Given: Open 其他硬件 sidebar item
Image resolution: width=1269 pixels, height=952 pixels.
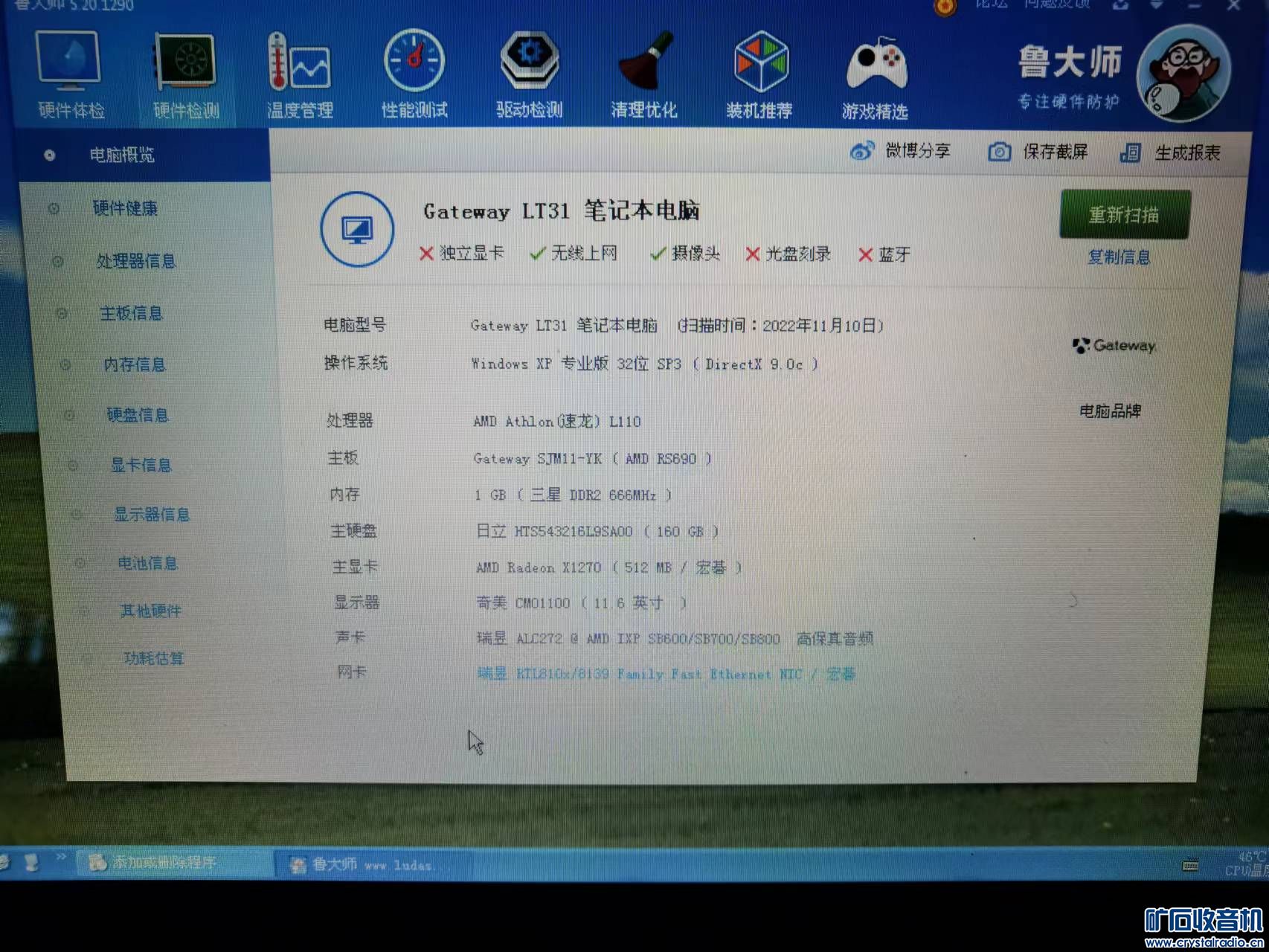Looking at the screenshot, I should tap(151, 611).
